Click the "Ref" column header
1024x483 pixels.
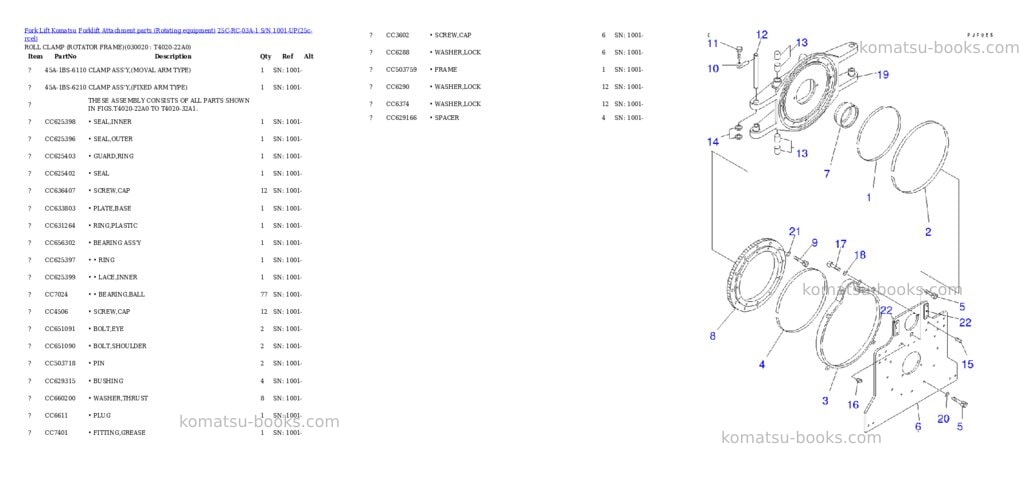pyautogui.click(x=287, y=57)
